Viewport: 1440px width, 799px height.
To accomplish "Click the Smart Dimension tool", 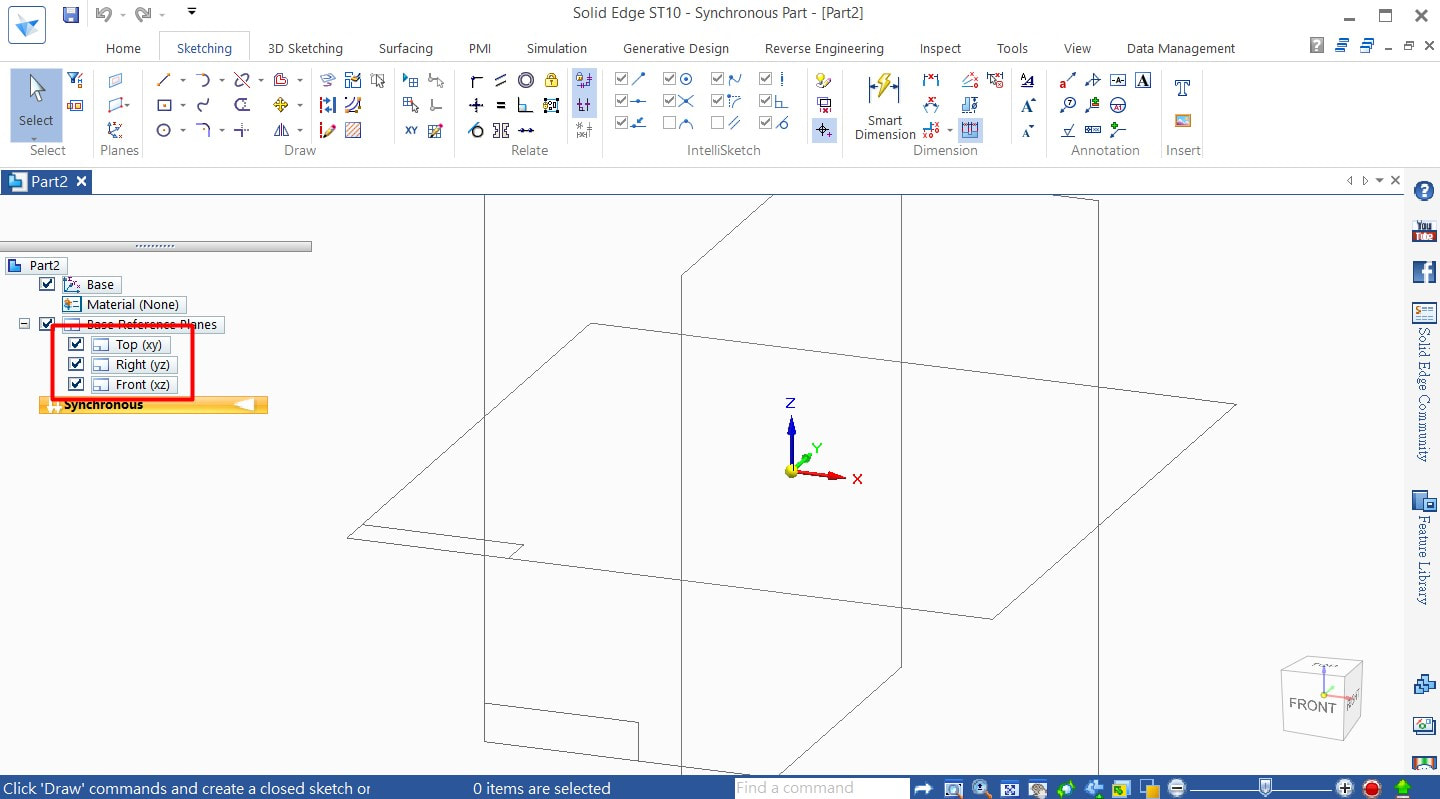I will (885, 105).
